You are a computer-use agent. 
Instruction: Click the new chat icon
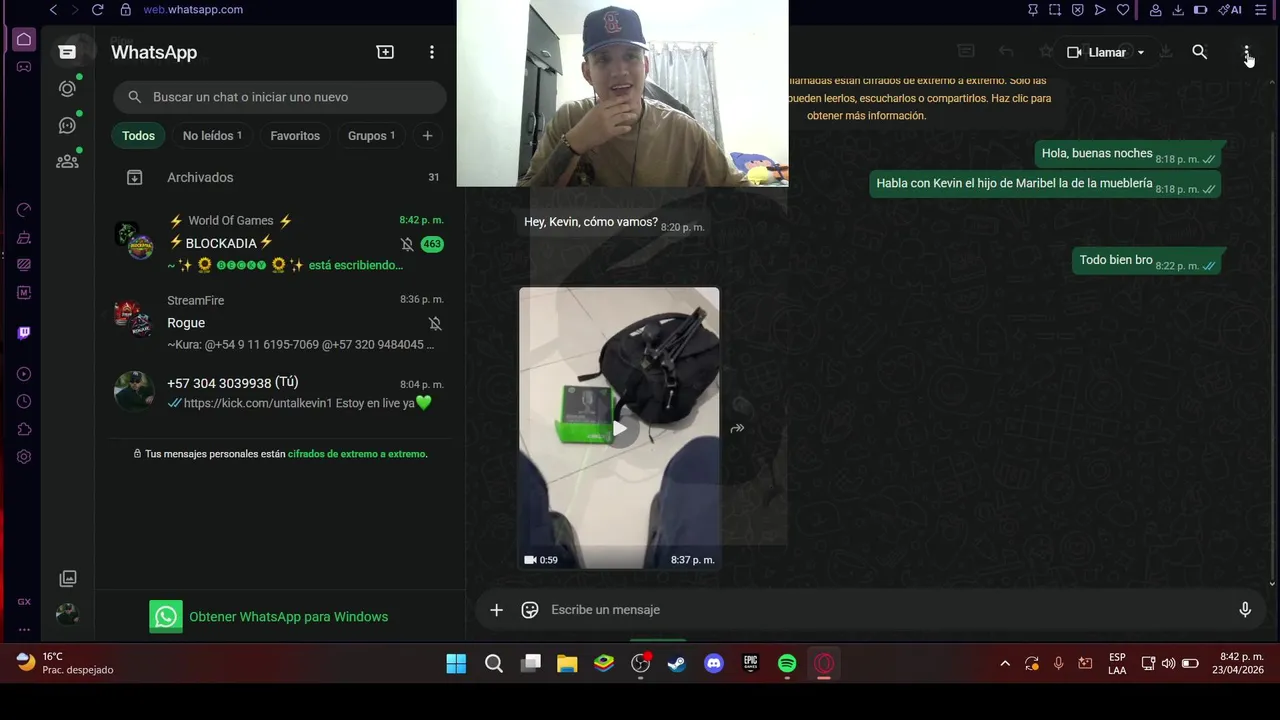[385, 52]
